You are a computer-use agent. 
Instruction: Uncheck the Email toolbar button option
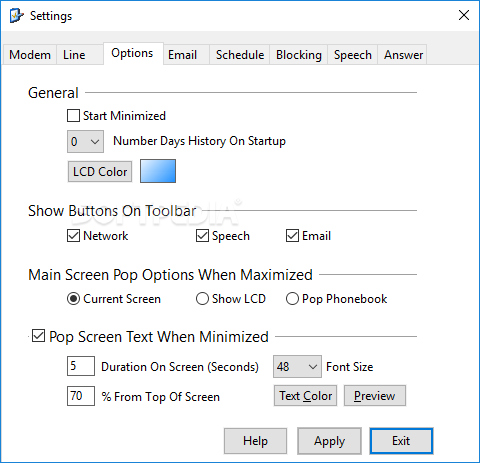tap(292, 236)
